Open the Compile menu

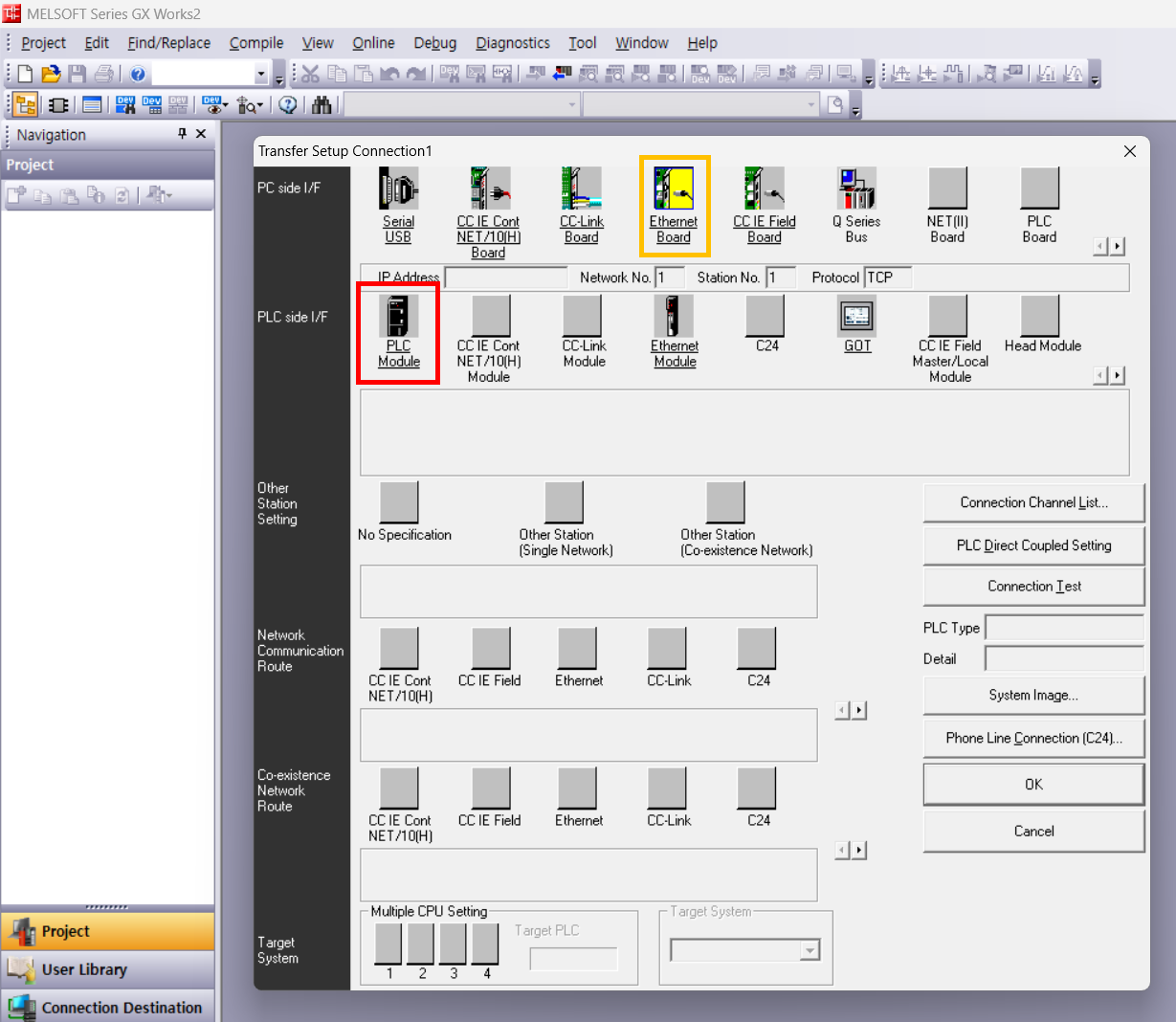255,43
